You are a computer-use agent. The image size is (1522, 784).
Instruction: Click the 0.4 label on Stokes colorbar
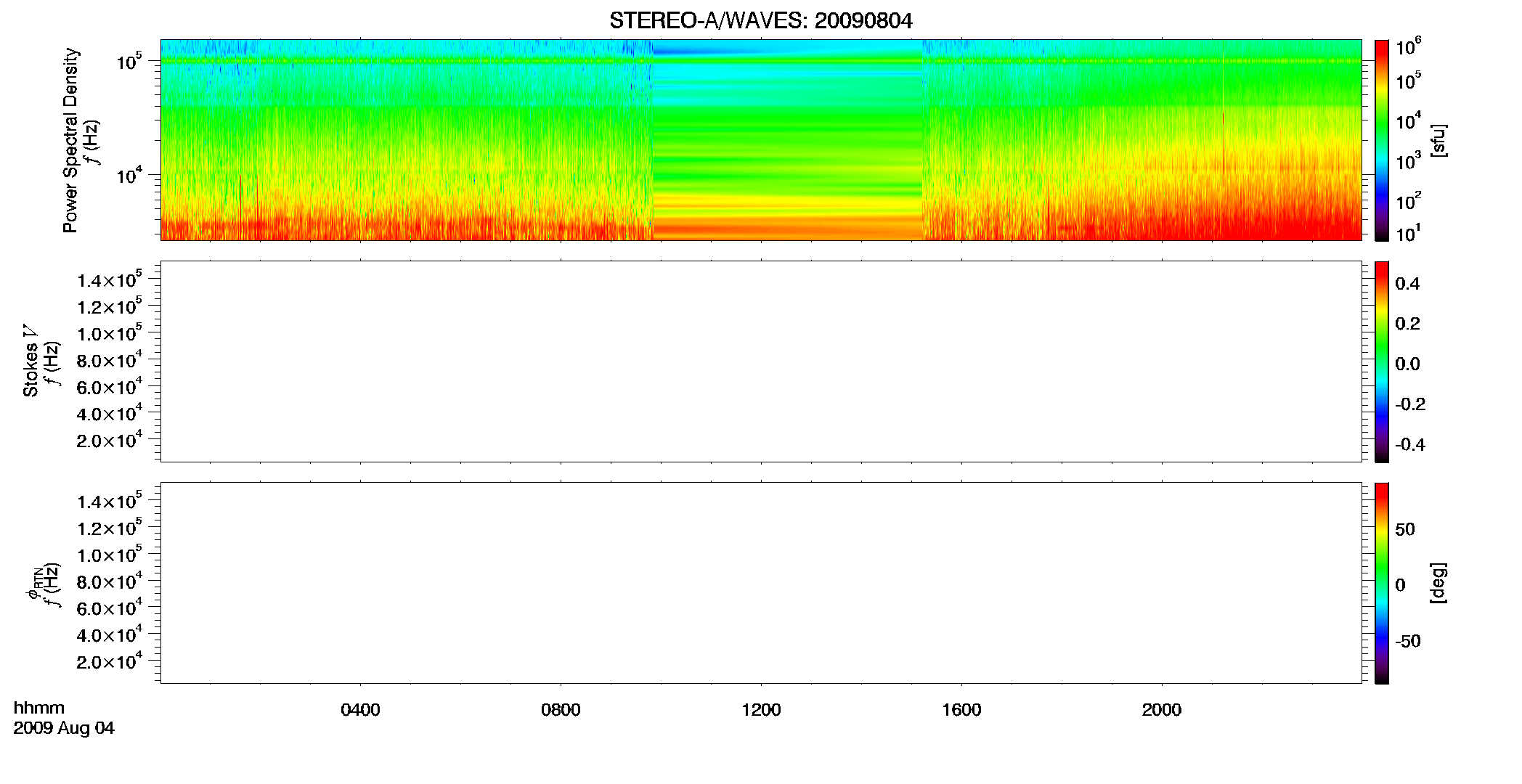1407,284
